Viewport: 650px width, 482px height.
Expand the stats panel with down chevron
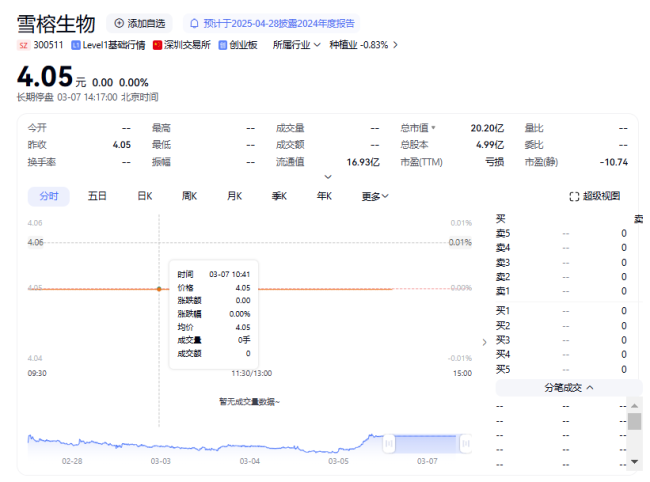(328, 177)
